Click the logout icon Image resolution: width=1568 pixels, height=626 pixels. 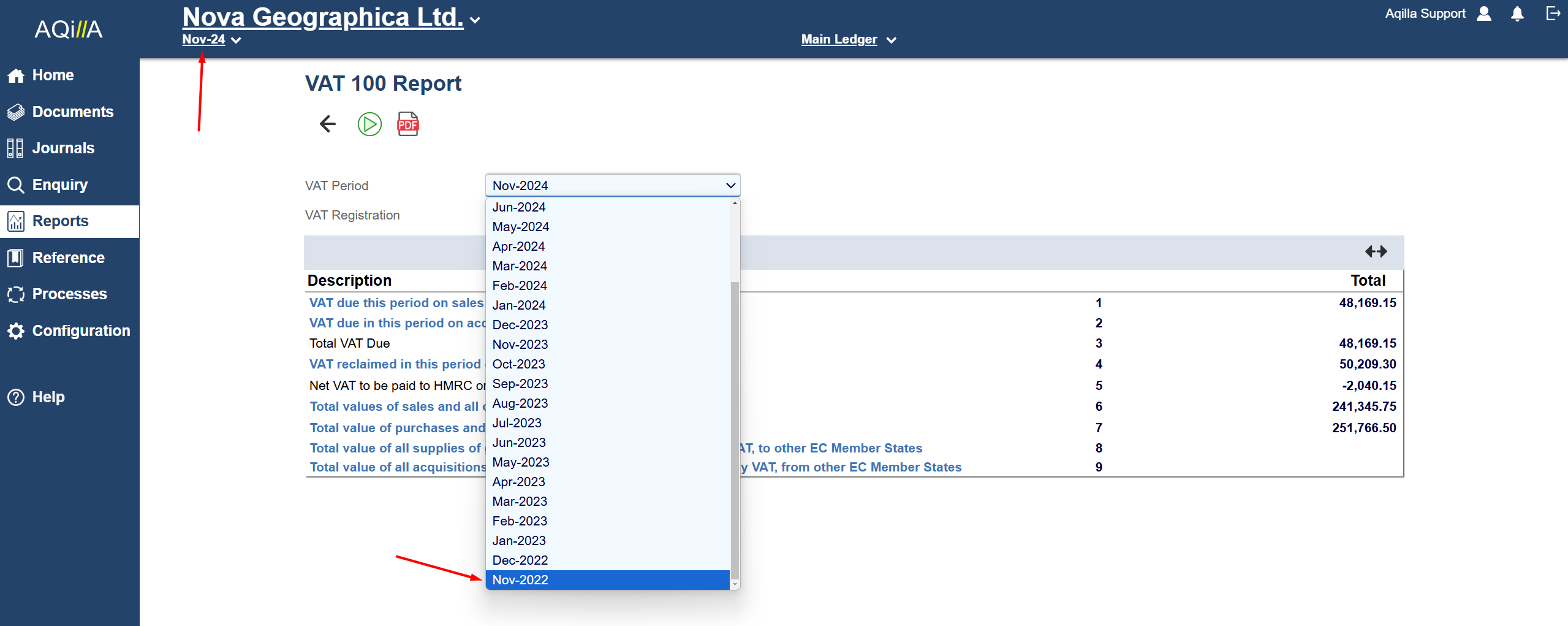coord(1553,13)
